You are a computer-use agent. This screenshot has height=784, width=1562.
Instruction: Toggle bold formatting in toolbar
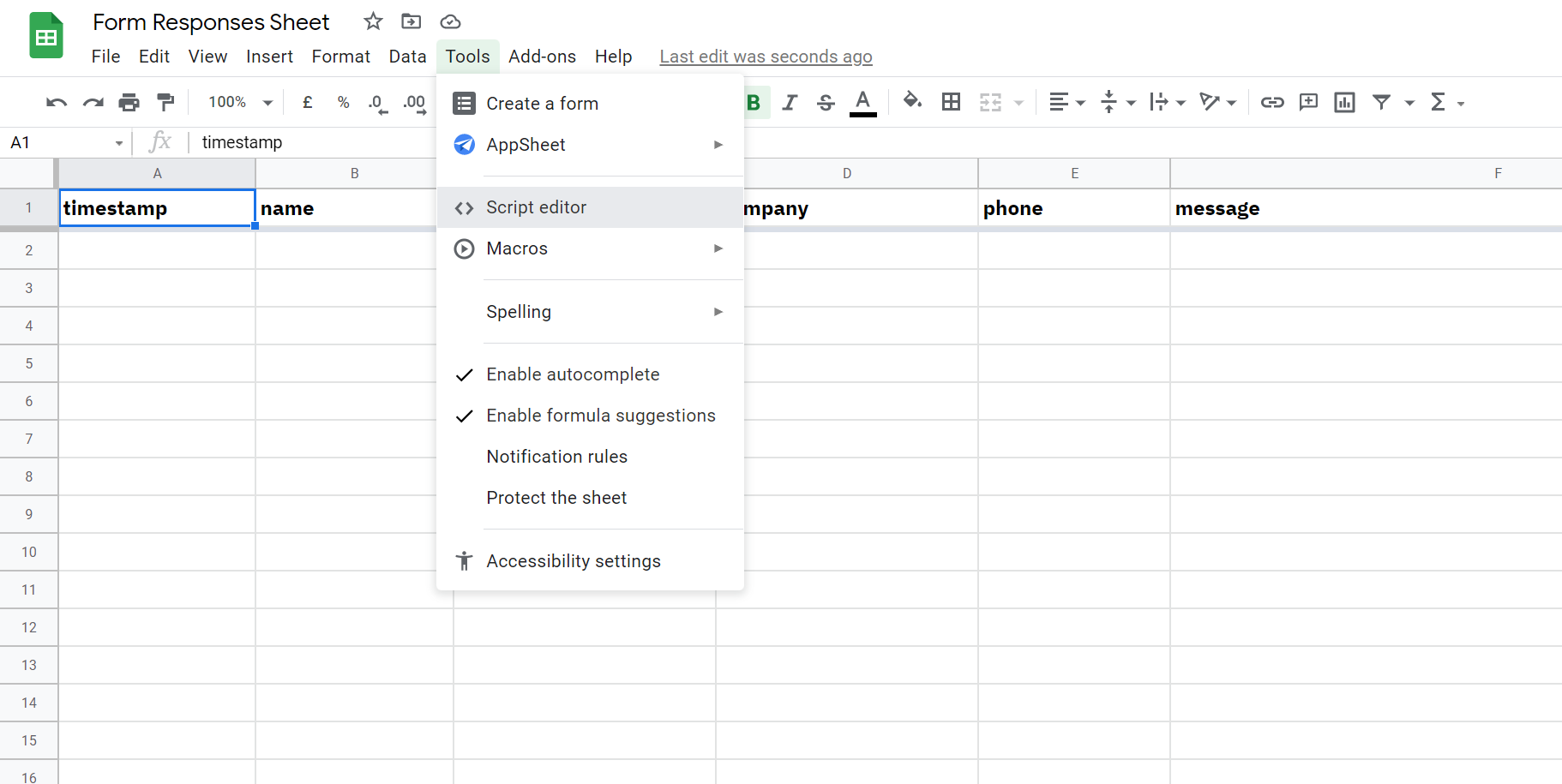point(753,102)
